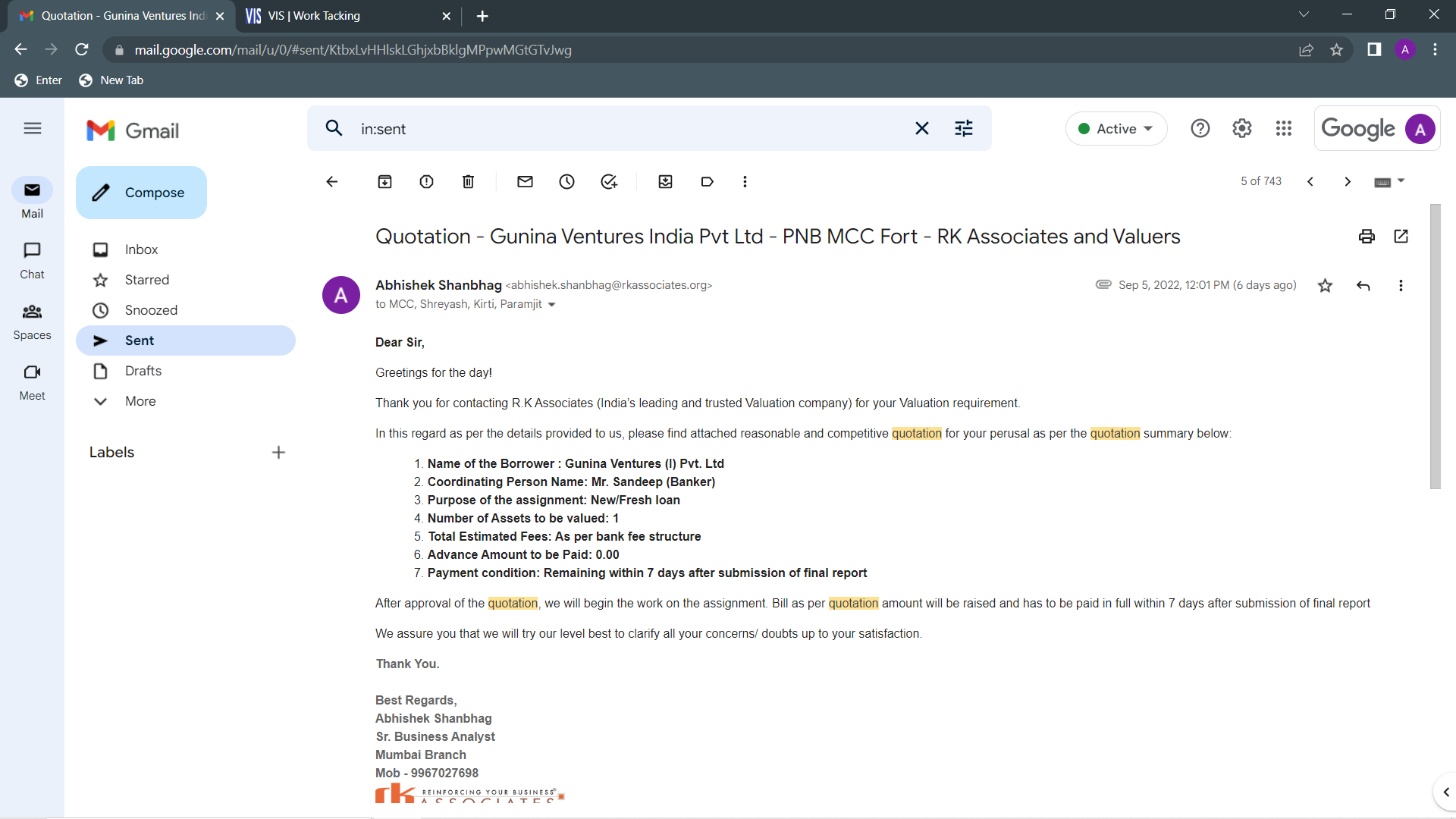This screenshot has height=819, width=1456.
Task: Open the Inbox folder
Action: [x=141, y=249]
